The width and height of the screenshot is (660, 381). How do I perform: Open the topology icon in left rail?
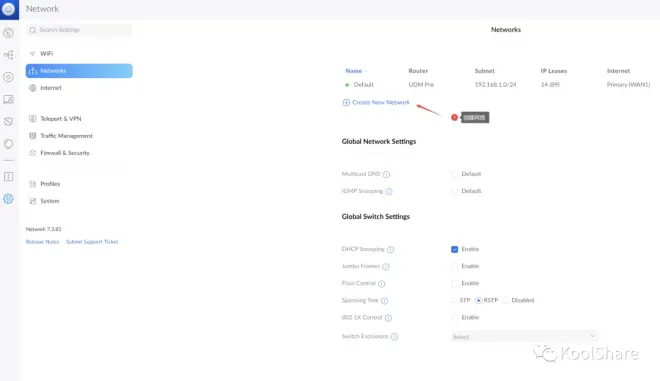tap(8, 55)
